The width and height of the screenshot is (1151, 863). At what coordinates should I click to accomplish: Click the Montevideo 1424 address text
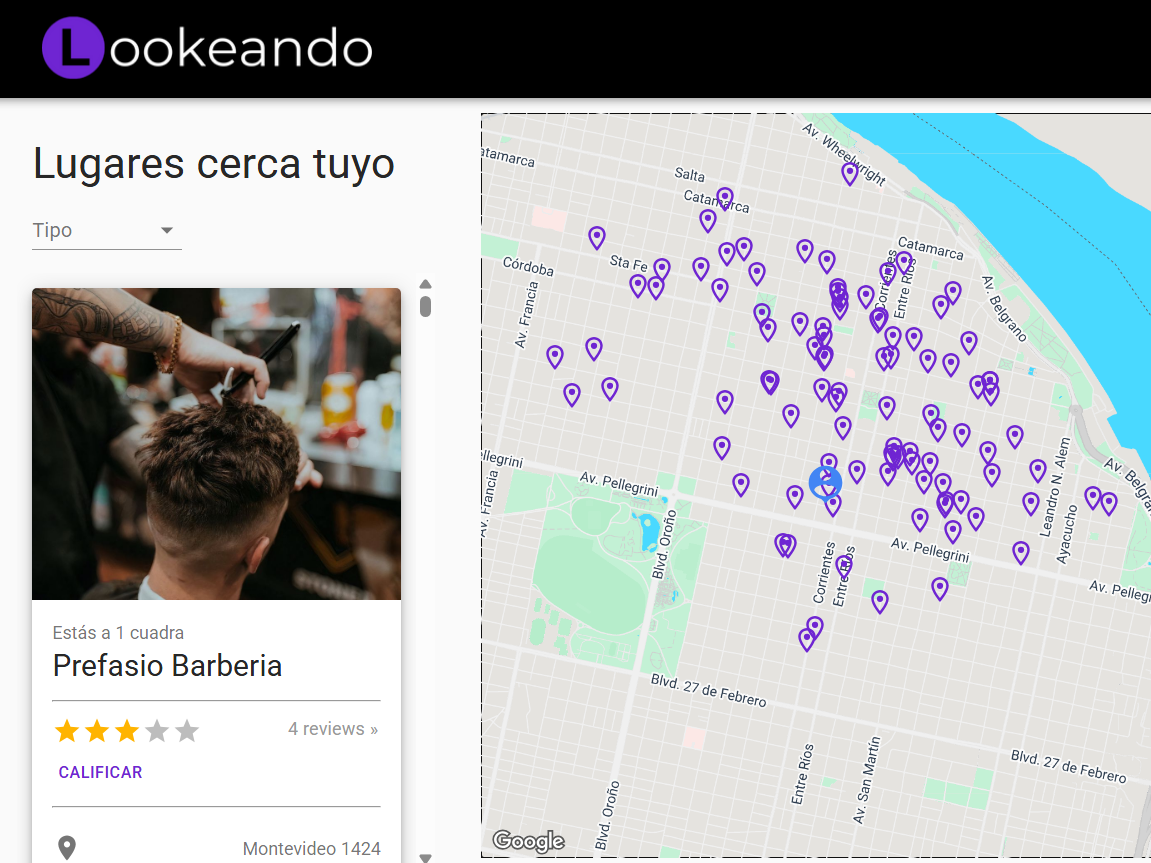pyautogui.click(x=311, y=849)
